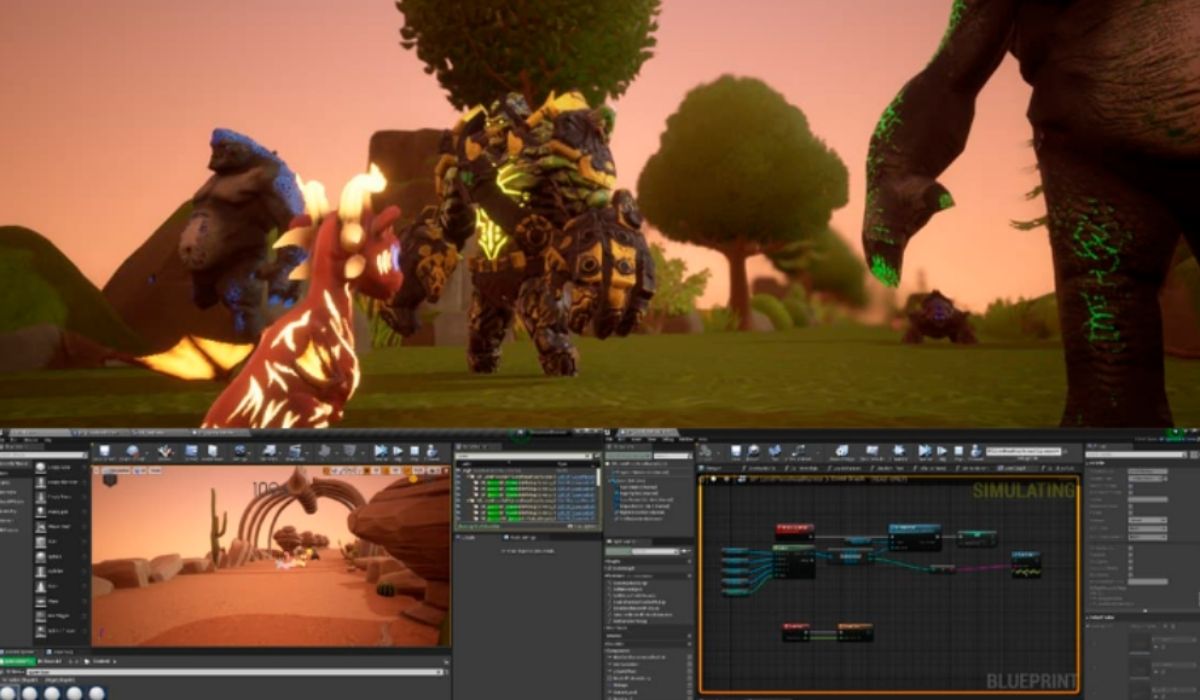The height and width of the screenshot is (700, 1200).
Task: Select the Point Light actor icon
Action: pos(40,510)
